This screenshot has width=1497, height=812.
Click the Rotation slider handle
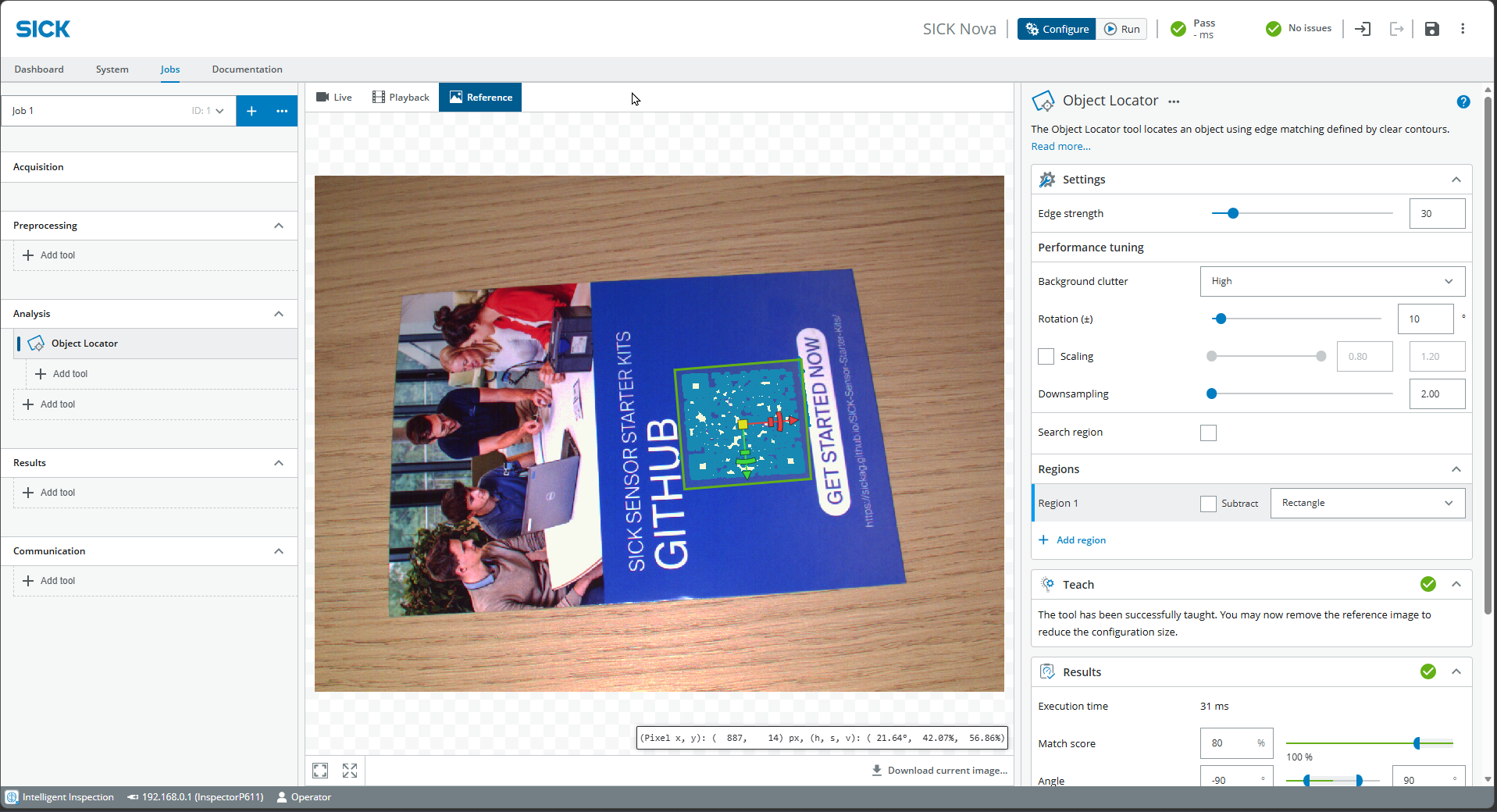tap(1221, 319)
